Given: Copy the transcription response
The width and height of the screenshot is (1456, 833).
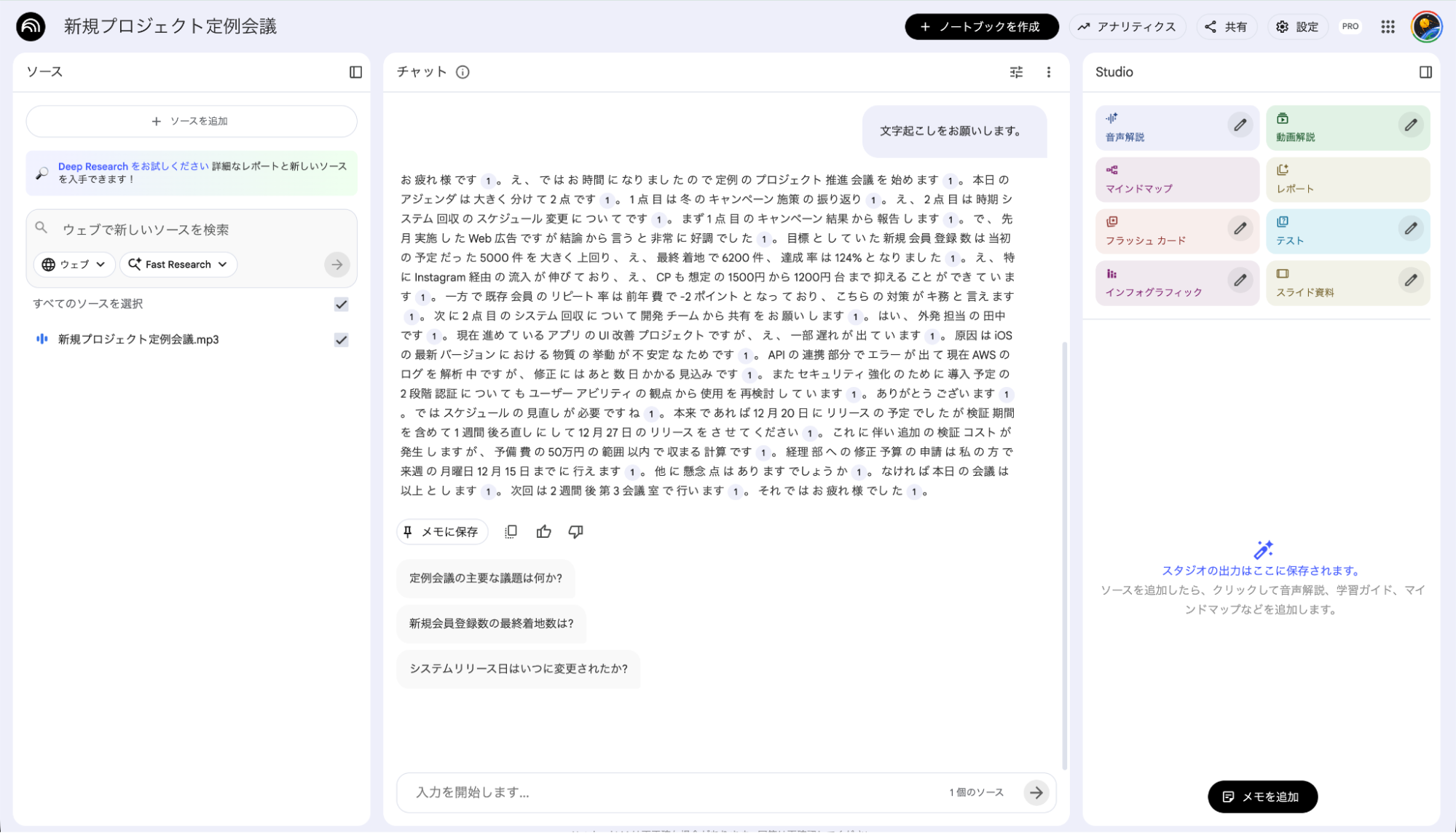Looking at the screenshot, I should click(x=511, y=531).
